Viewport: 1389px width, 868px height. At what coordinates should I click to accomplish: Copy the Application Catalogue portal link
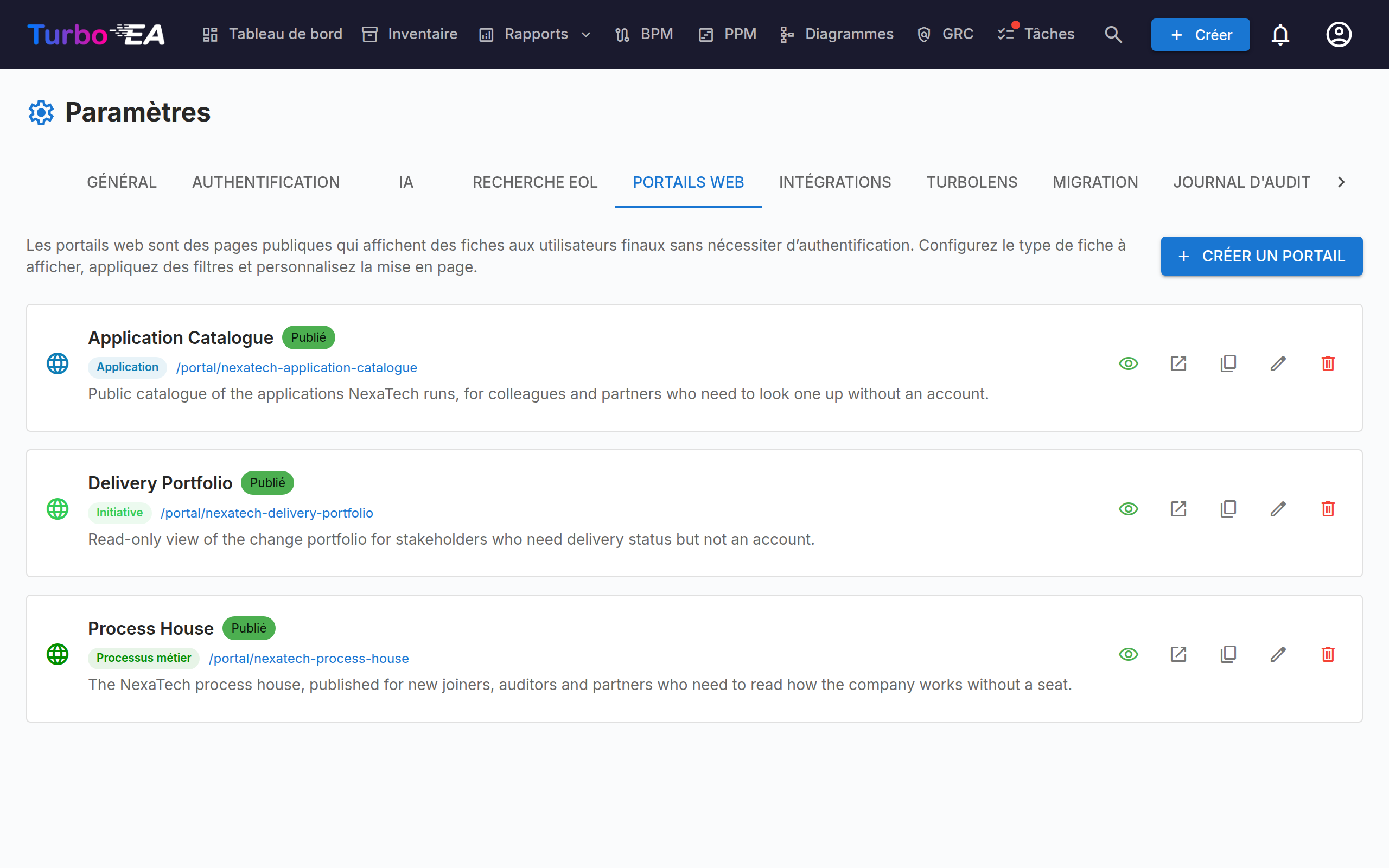[x=1228, y=363]
